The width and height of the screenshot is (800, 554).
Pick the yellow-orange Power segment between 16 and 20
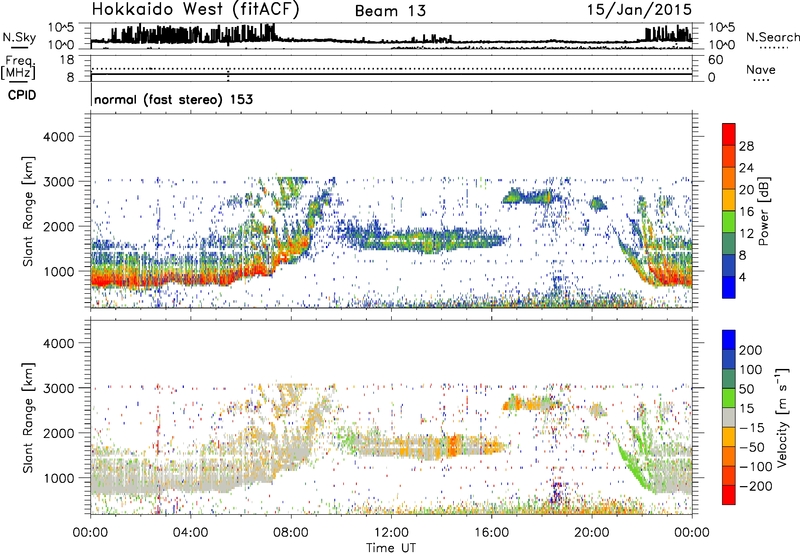(x=729, y=200)
